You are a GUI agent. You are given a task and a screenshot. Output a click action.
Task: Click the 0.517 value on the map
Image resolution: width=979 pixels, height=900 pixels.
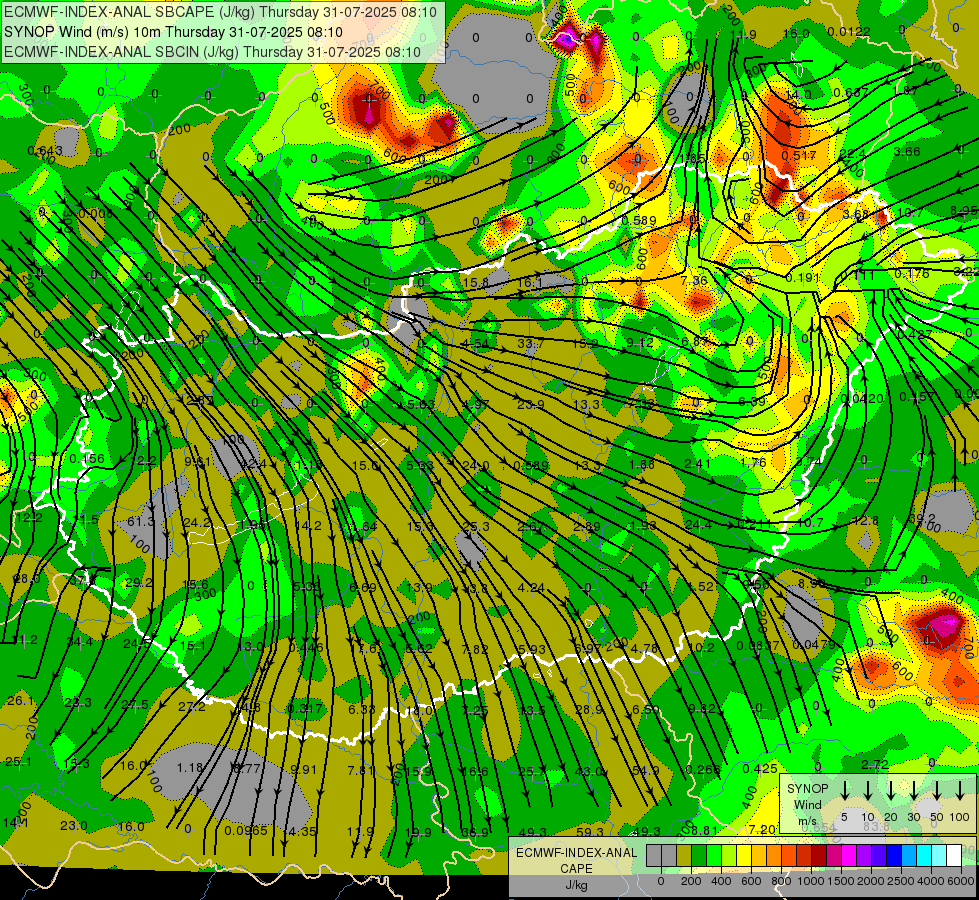click(799, 155)
